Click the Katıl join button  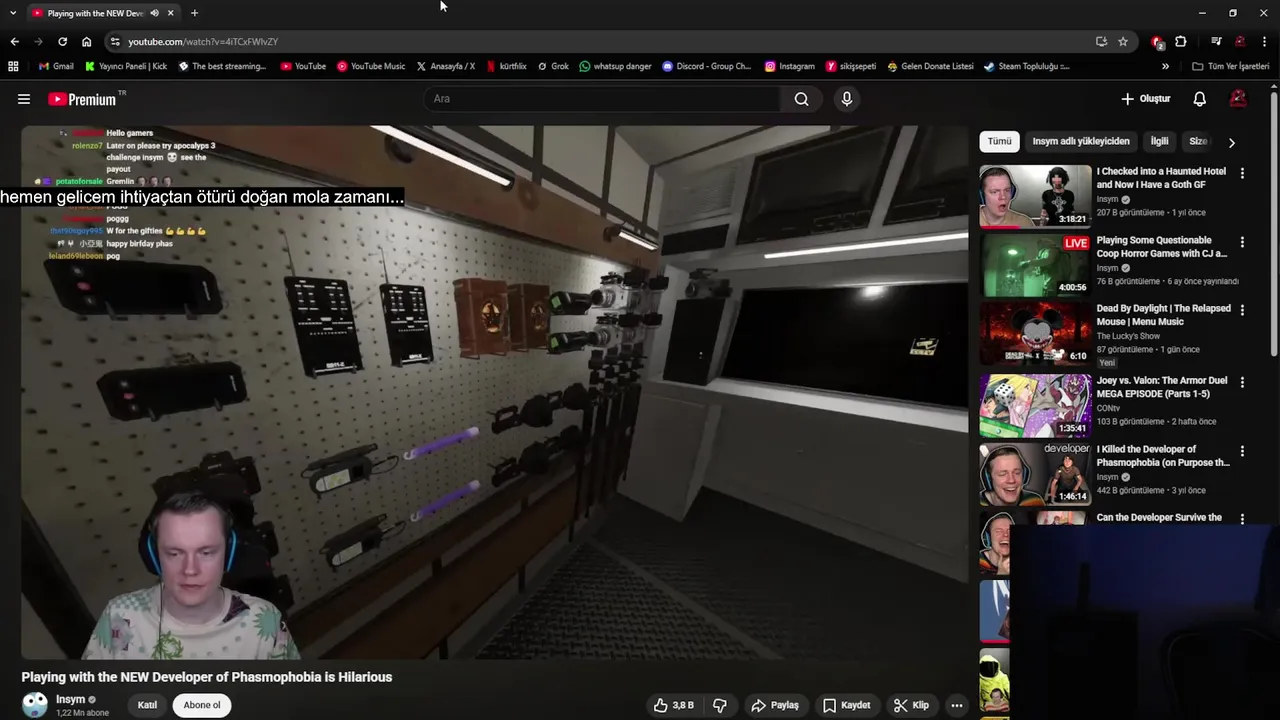[147, 705]
